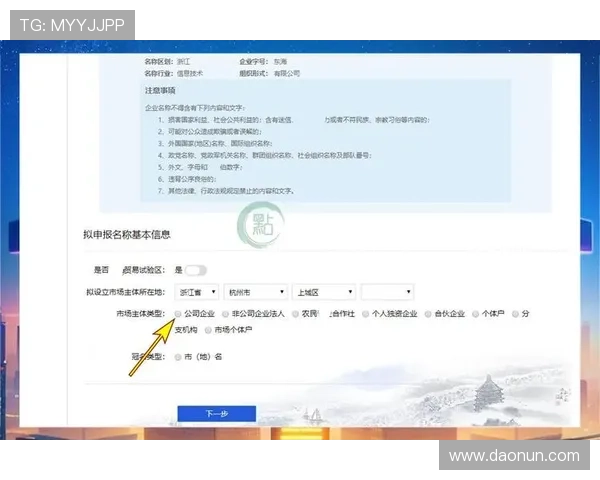Select the 个体户 radio button
Image resolution: width=600 pixels, height=480 pixels.
(x=476, y=314)
